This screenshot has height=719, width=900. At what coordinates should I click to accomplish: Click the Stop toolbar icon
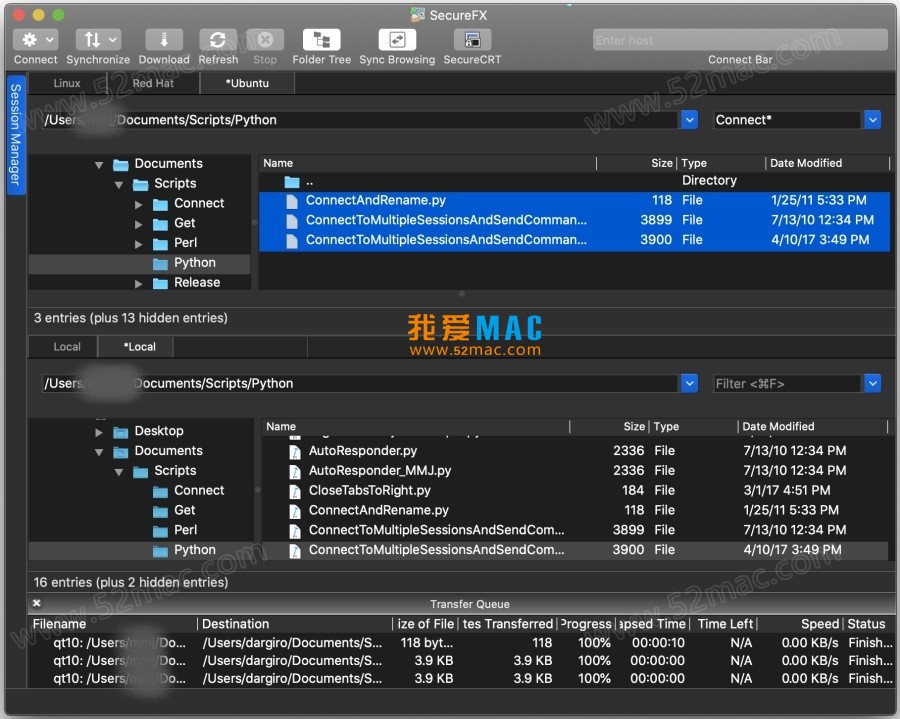click(x=265, y=40)
